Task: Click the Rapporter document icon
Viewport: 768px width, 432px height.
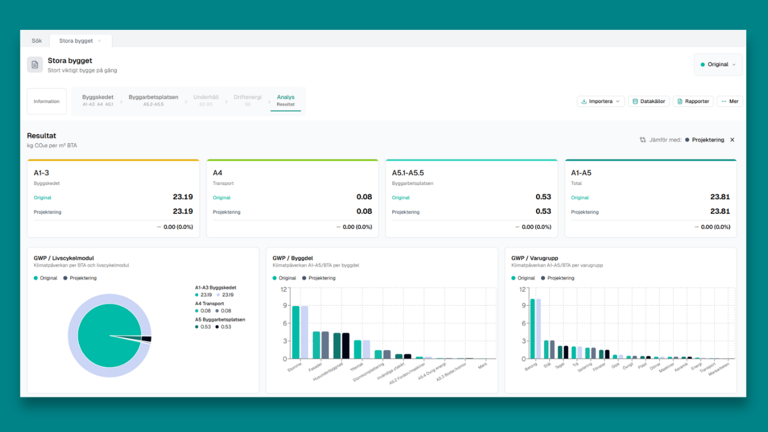Action: coord(680,101)
